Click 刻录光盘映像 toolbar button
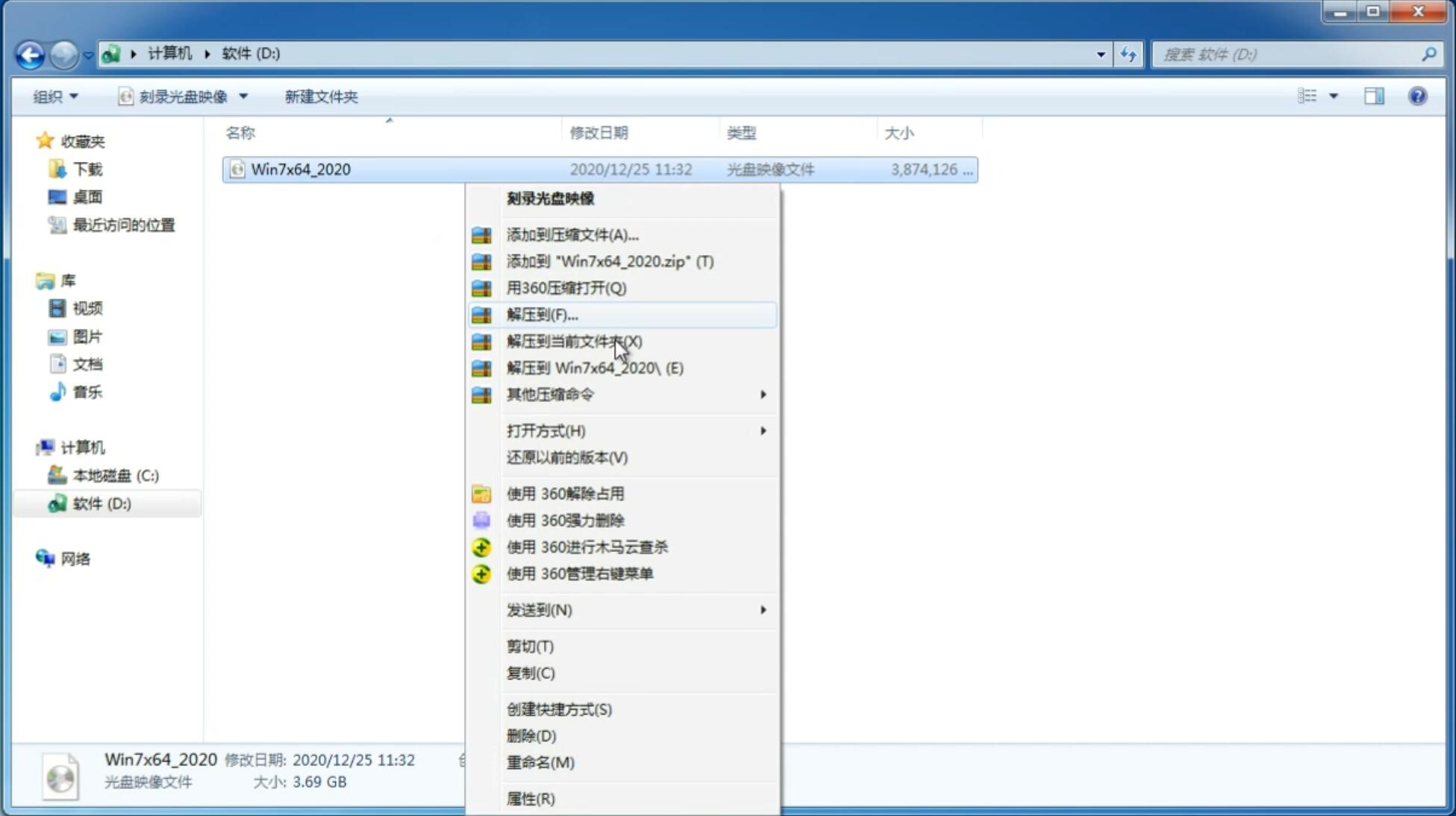Screen dimensions: 1456x816 [175, 96]
